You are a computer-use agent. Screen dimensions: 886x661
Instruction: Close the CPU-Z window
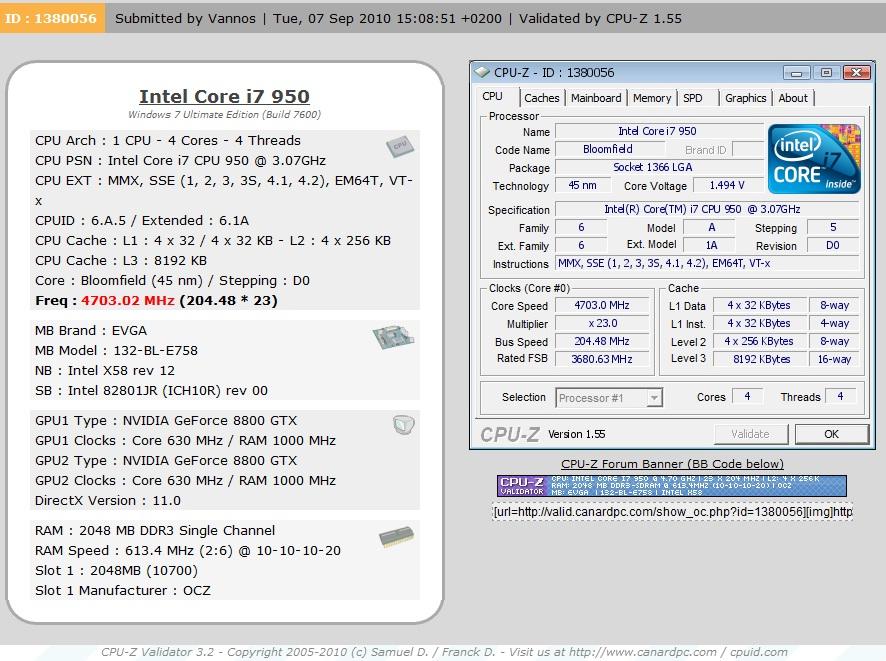click(x=857, y=73)
